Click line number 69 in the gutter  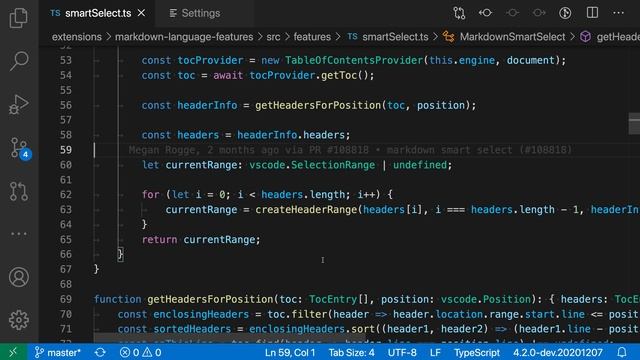click(66, 299)
